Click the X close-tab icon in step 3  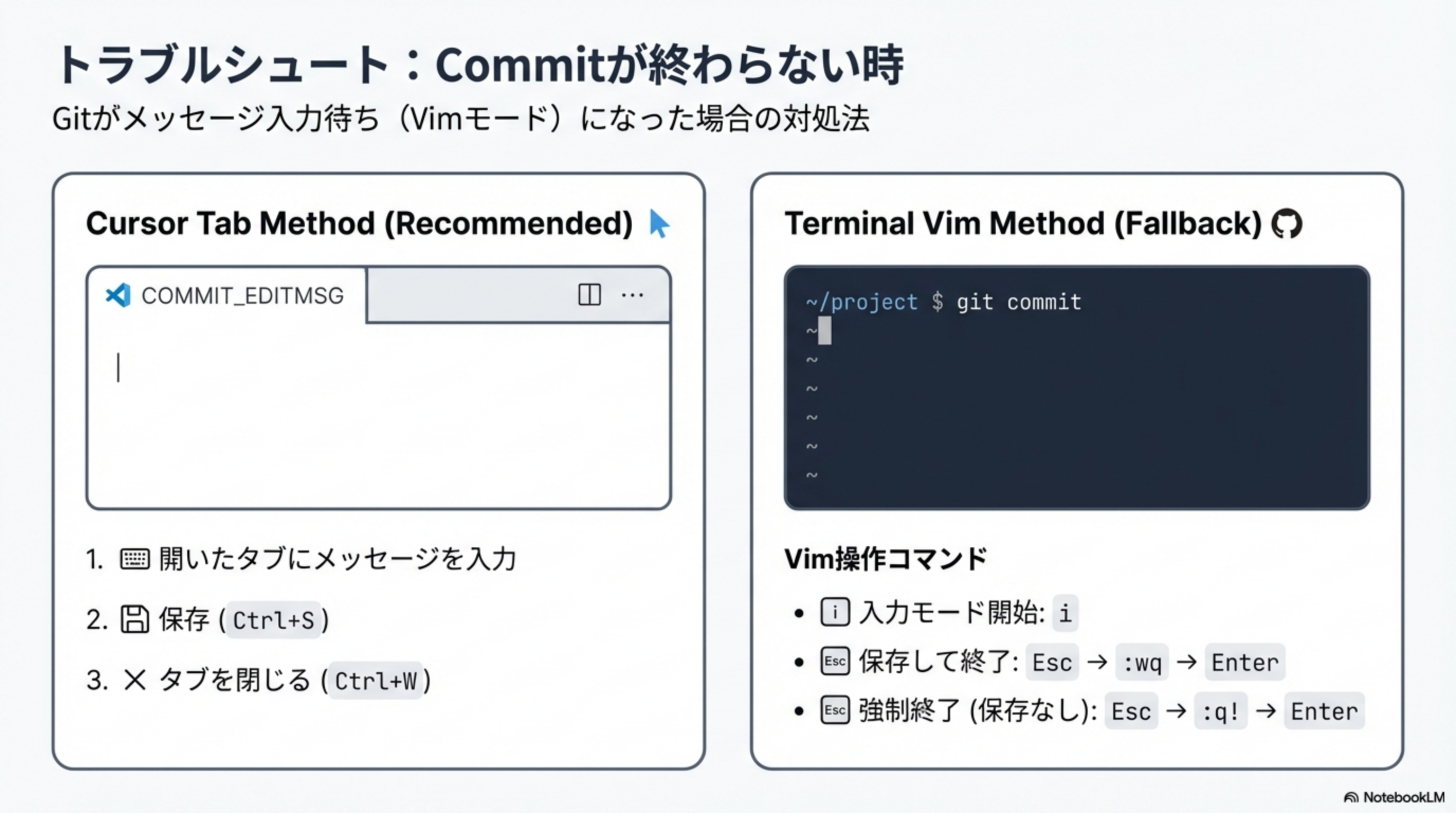coord(134,680)
